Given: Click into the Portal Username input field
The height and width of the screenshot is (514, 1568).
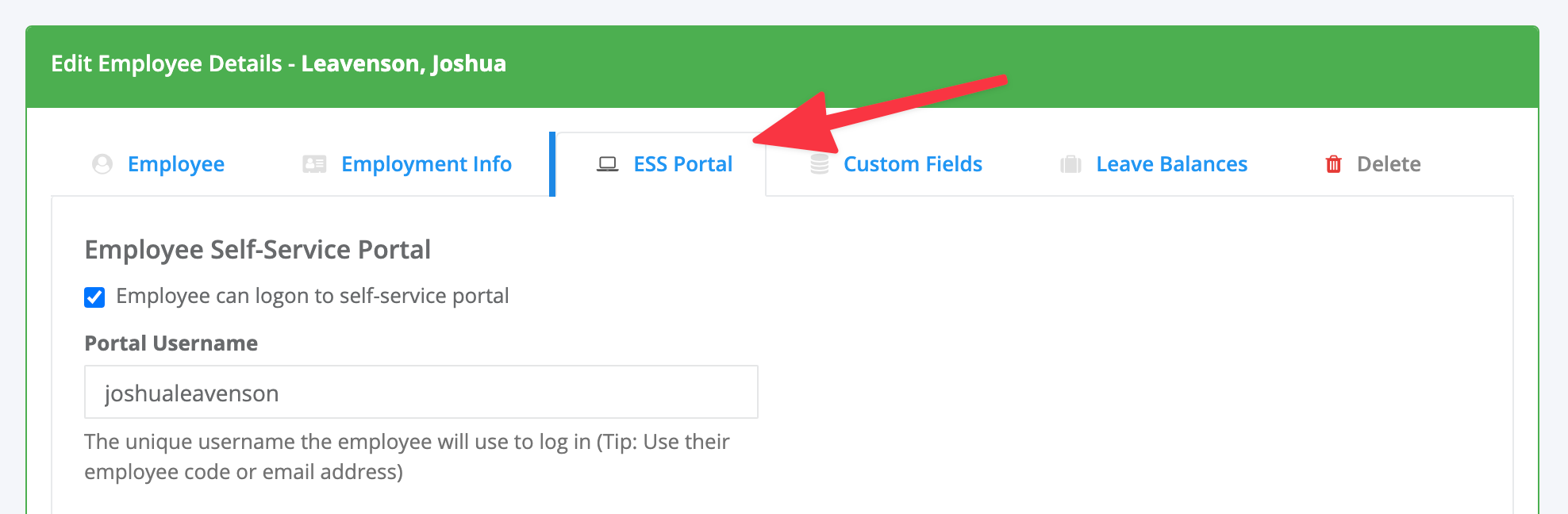Looking at the screenshot, I should coord(421,392).
